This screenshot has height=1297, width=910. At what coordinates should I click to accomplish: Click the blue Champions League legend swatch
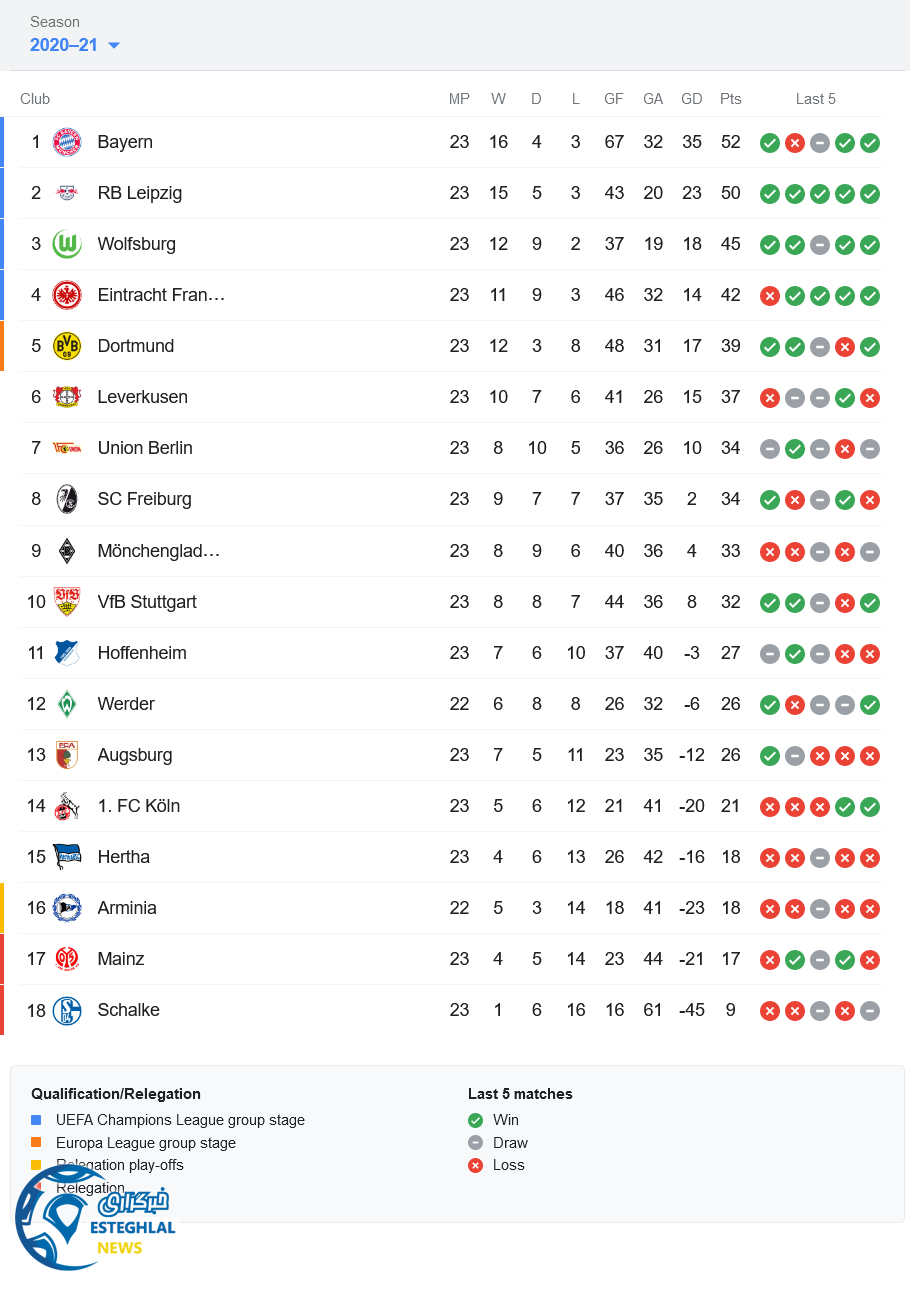36,1120
